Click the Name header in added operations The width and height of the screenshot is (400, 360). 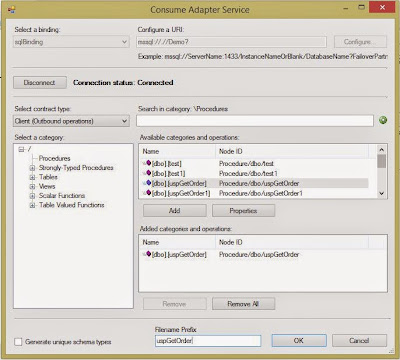tap(177, 242)
